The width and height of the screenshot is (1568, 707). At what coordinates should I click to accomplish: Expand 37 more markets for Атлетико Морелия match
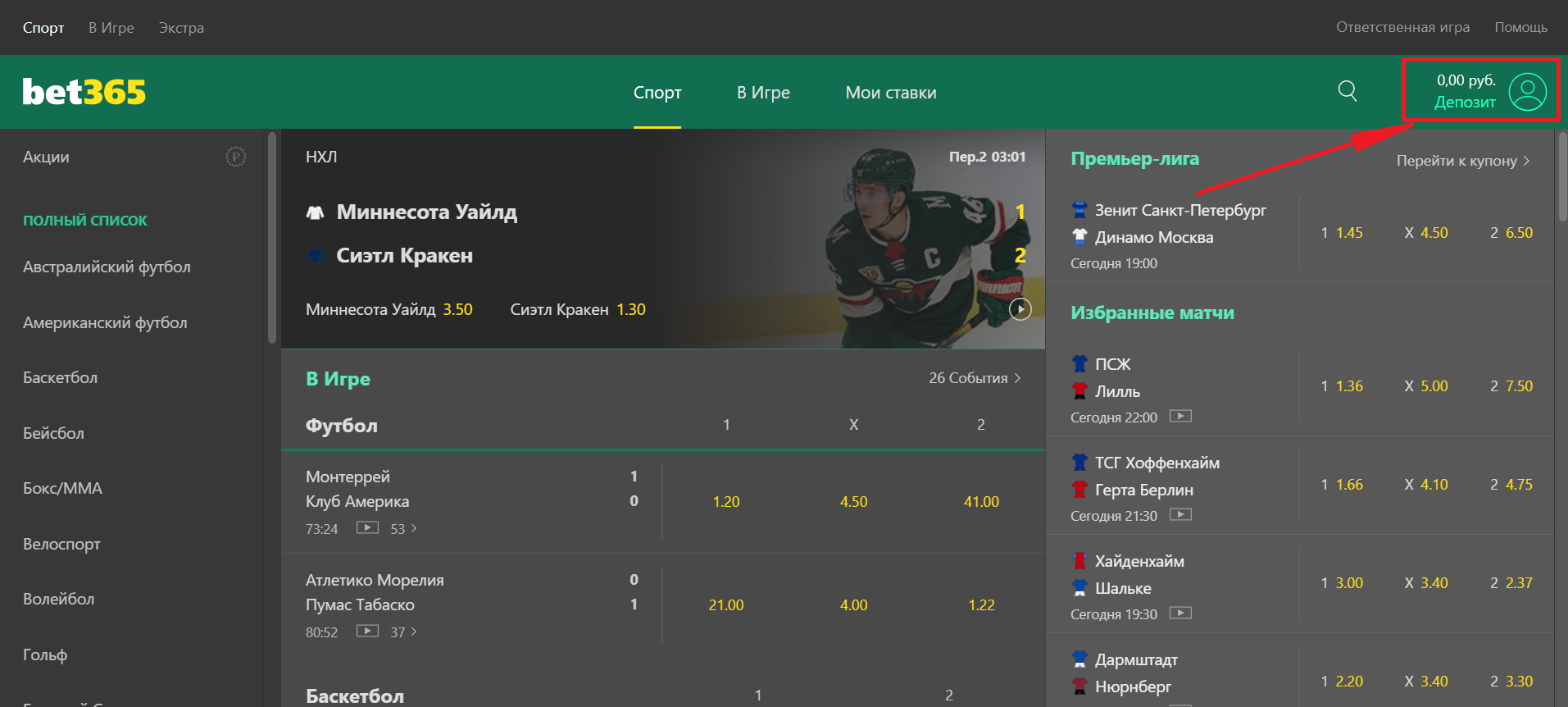pyautogui.click(x=403, y=632)
